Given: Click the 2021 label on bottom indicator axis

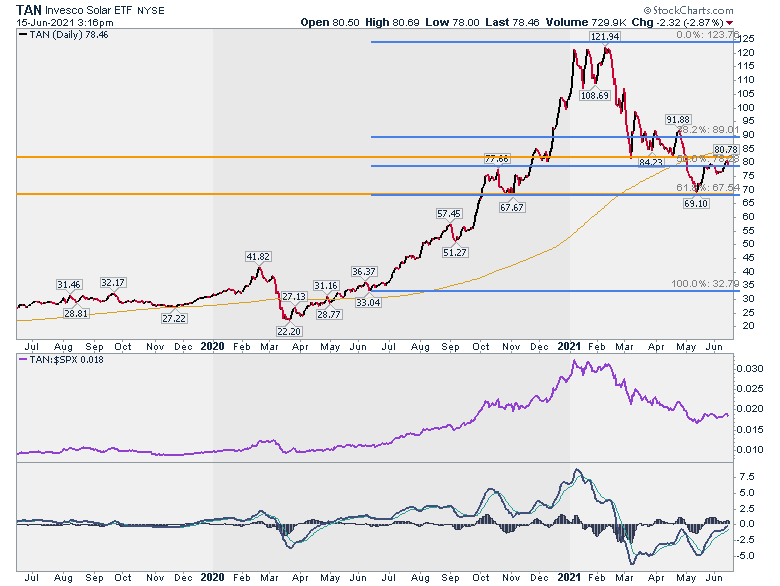Looking at the screenshot, I should tap(569, 577).
